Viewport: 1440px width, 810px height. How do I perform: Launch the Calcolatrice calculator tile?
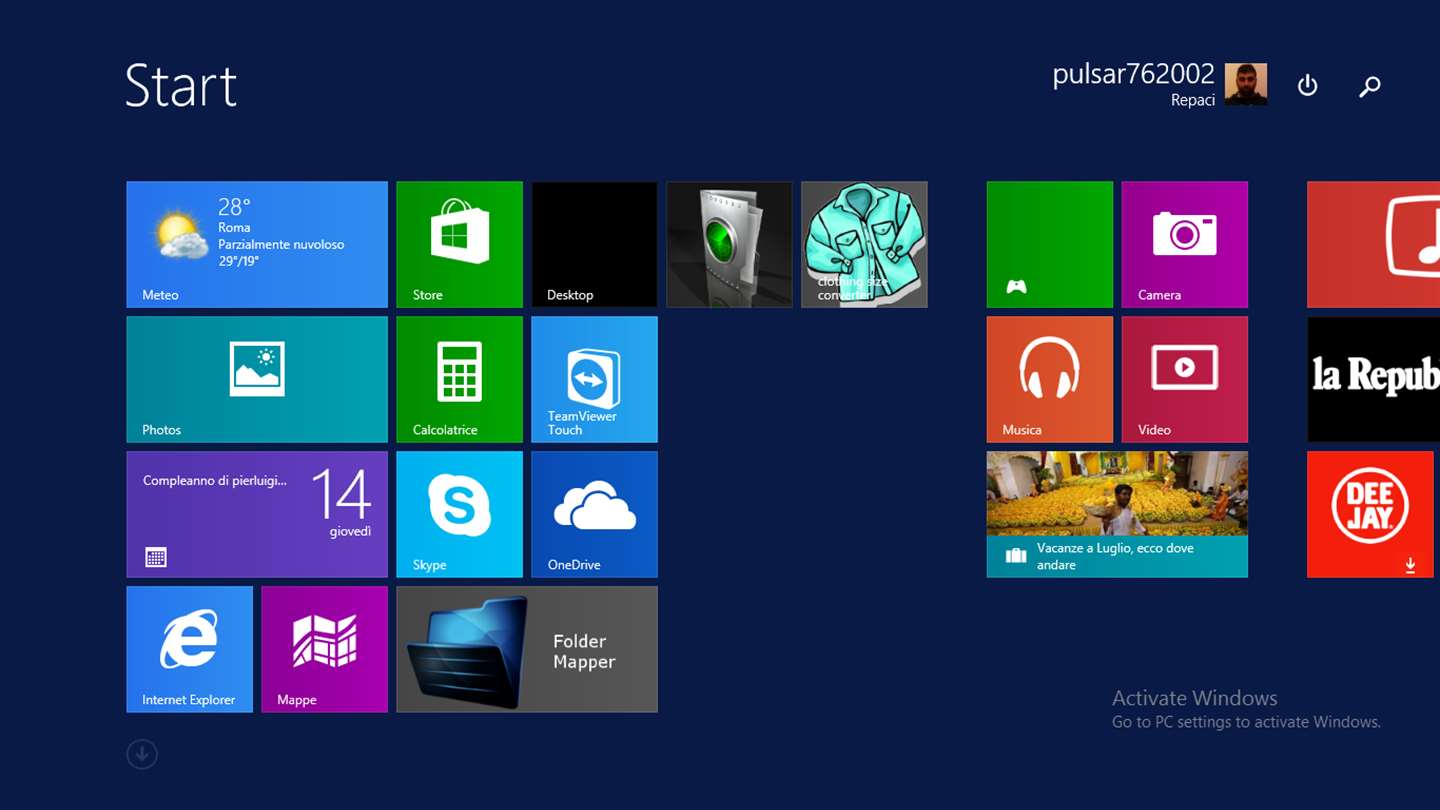point(459,379)
